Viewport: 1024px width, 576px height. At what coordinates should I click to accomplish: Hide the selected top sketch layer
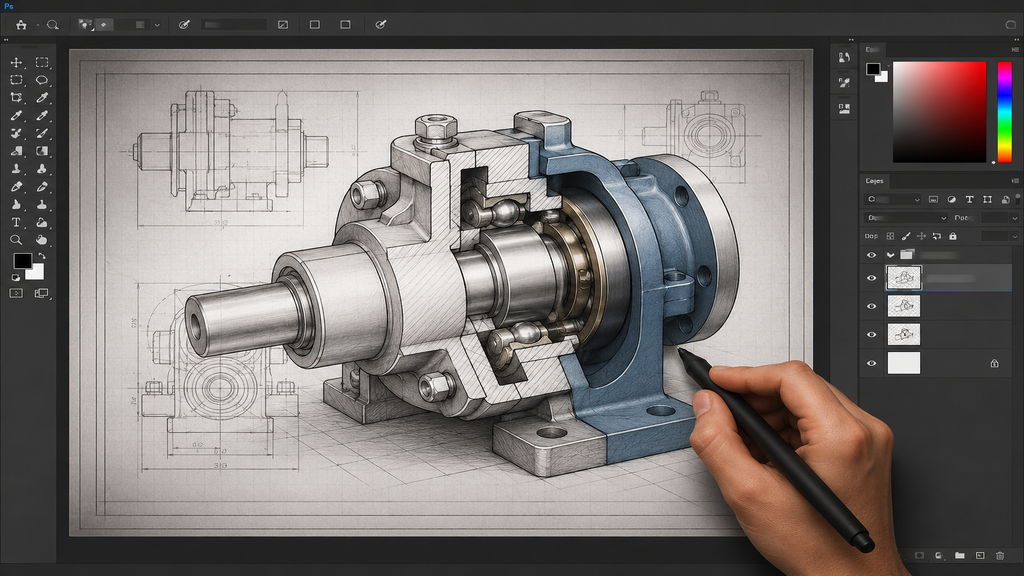click(871, 278)
